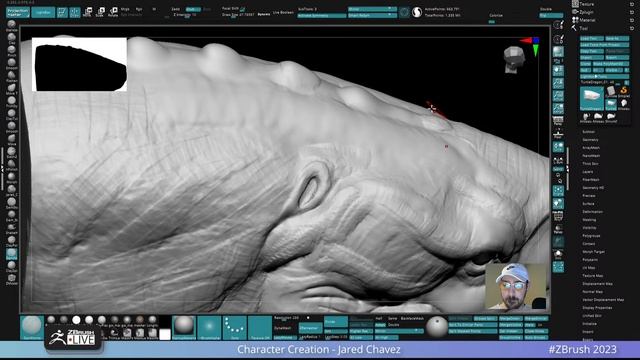Enable Zsub sculpt mode
640x360 pixels.
192,9
